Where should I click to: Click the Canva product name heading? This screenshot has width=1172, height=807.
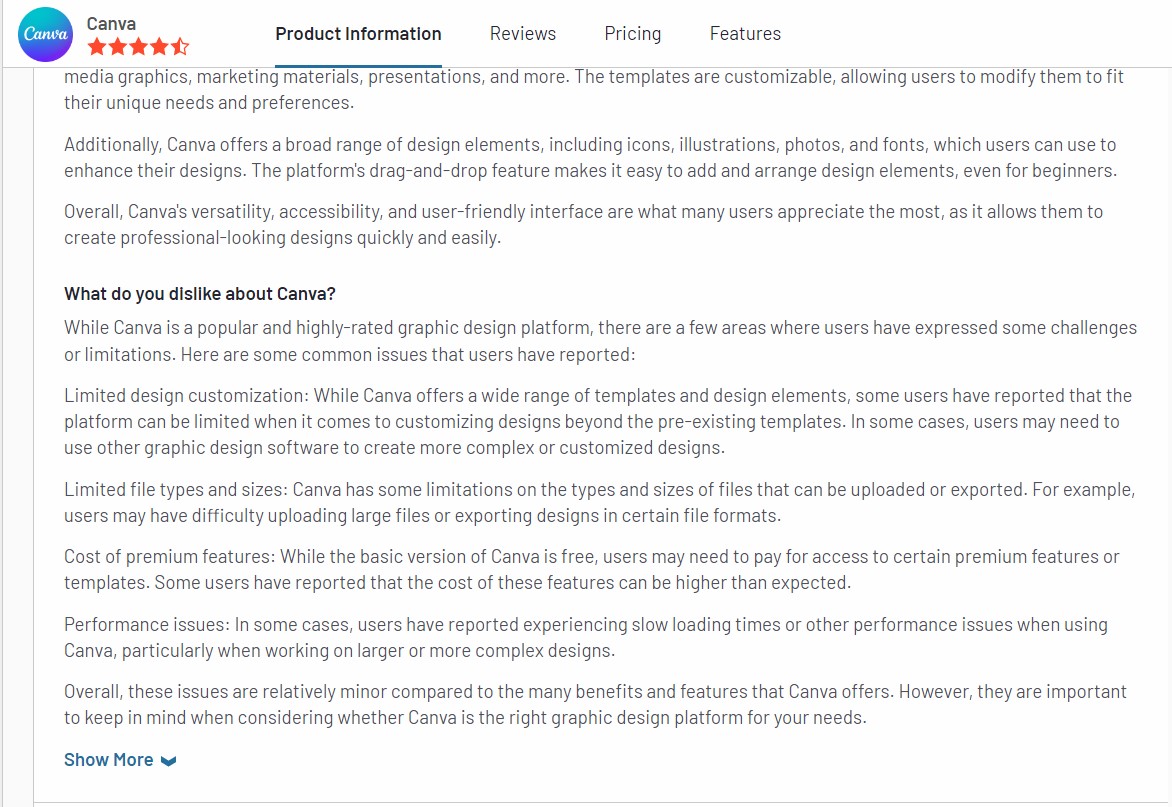pyautogui.click(x=111, y=22)
